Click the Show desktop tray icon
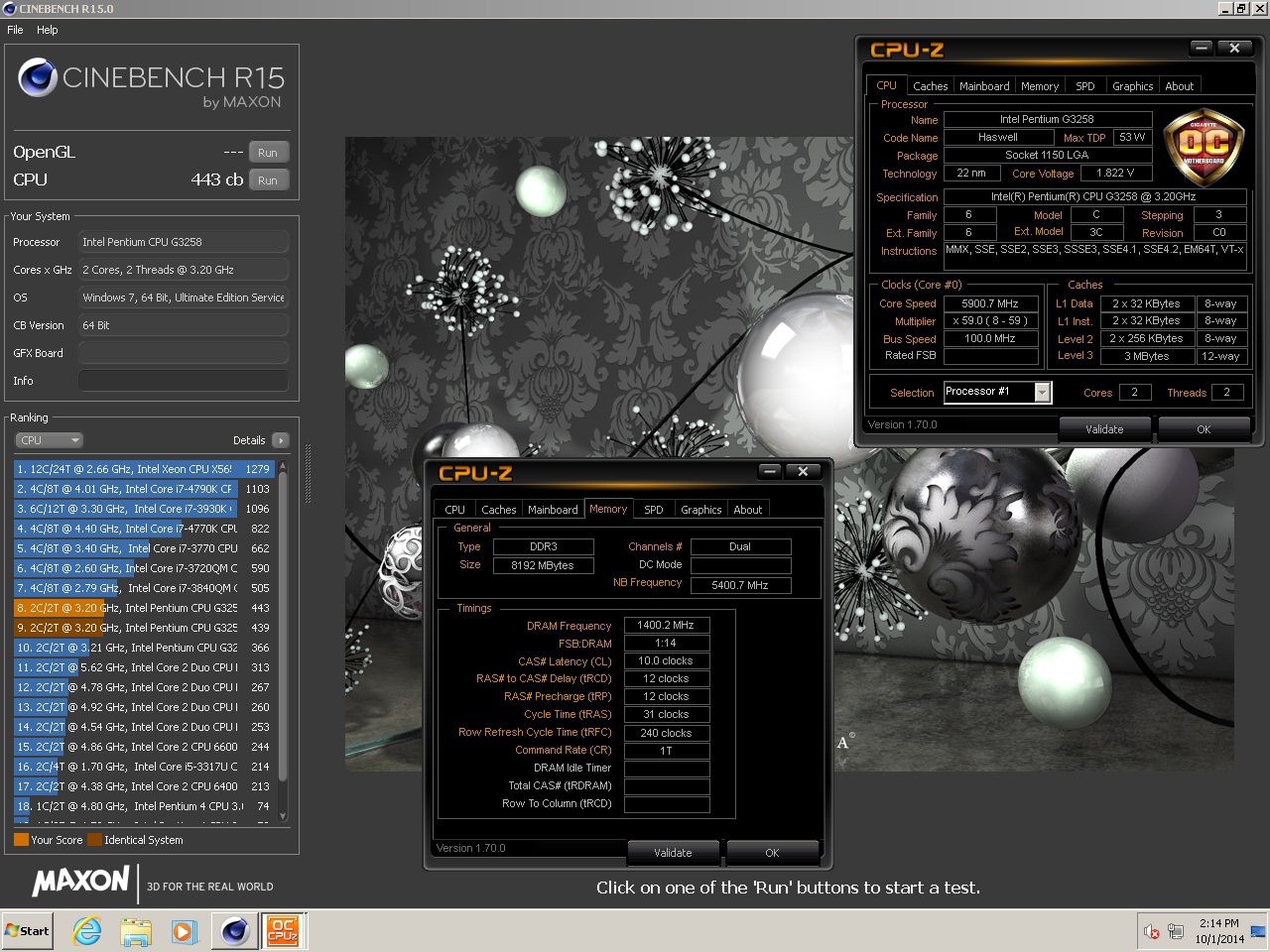This screenshot has height=952, width=1270. coord(1258,931)
